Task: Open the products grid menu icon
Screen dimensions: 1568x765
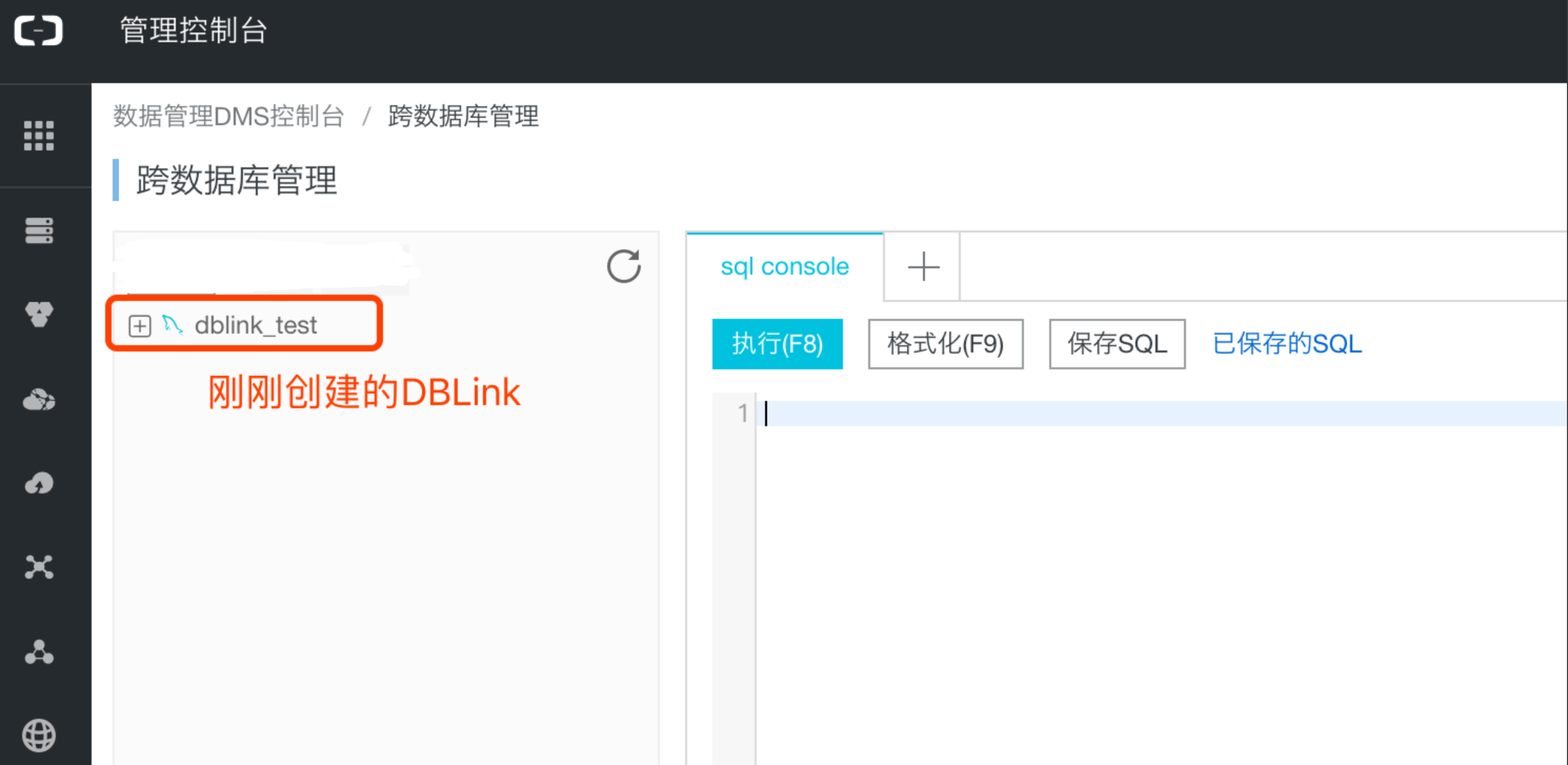Action: pos(39,135)
